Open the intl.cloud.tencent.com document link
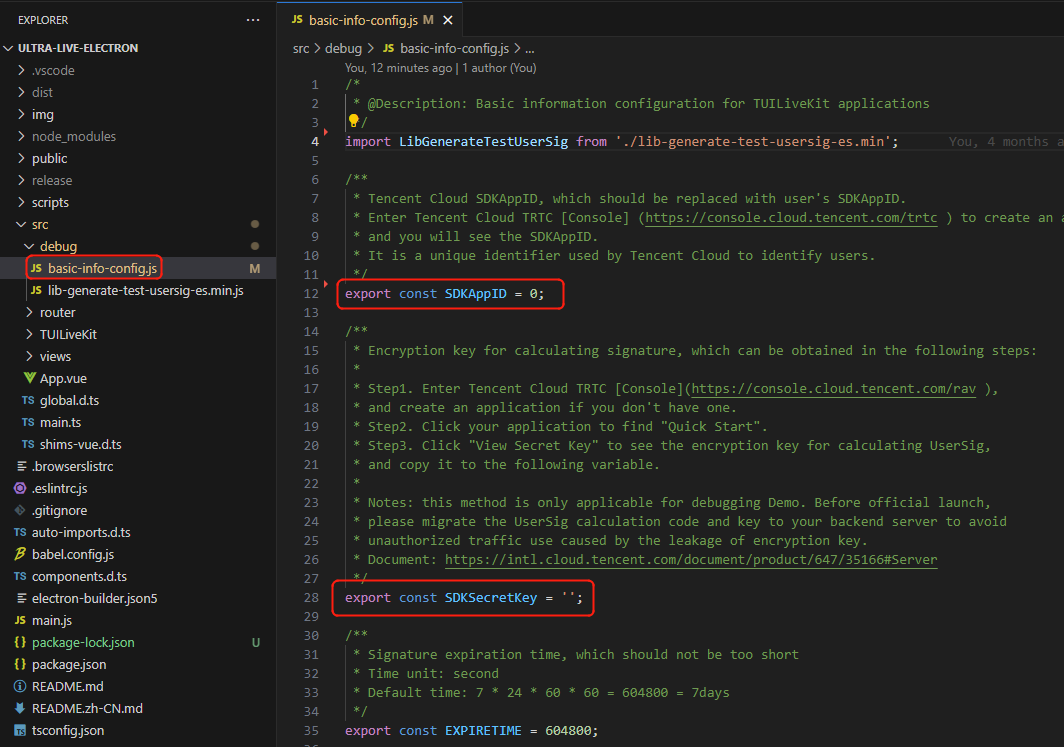The image size is (1064, 747). point(691,559)
